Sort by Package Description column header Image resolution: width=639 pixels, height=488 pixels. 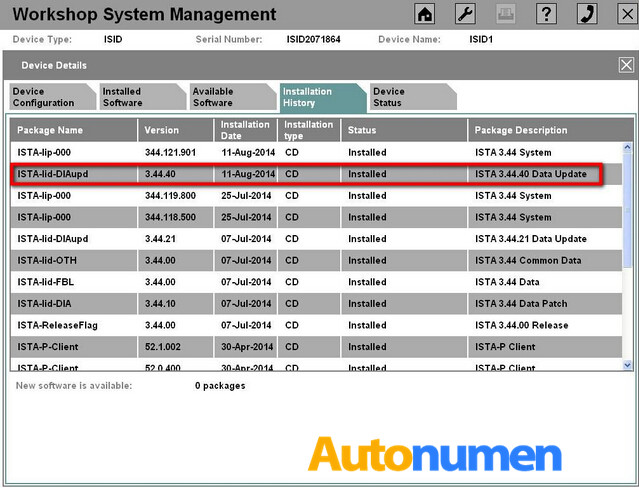(x=551, y=130)
